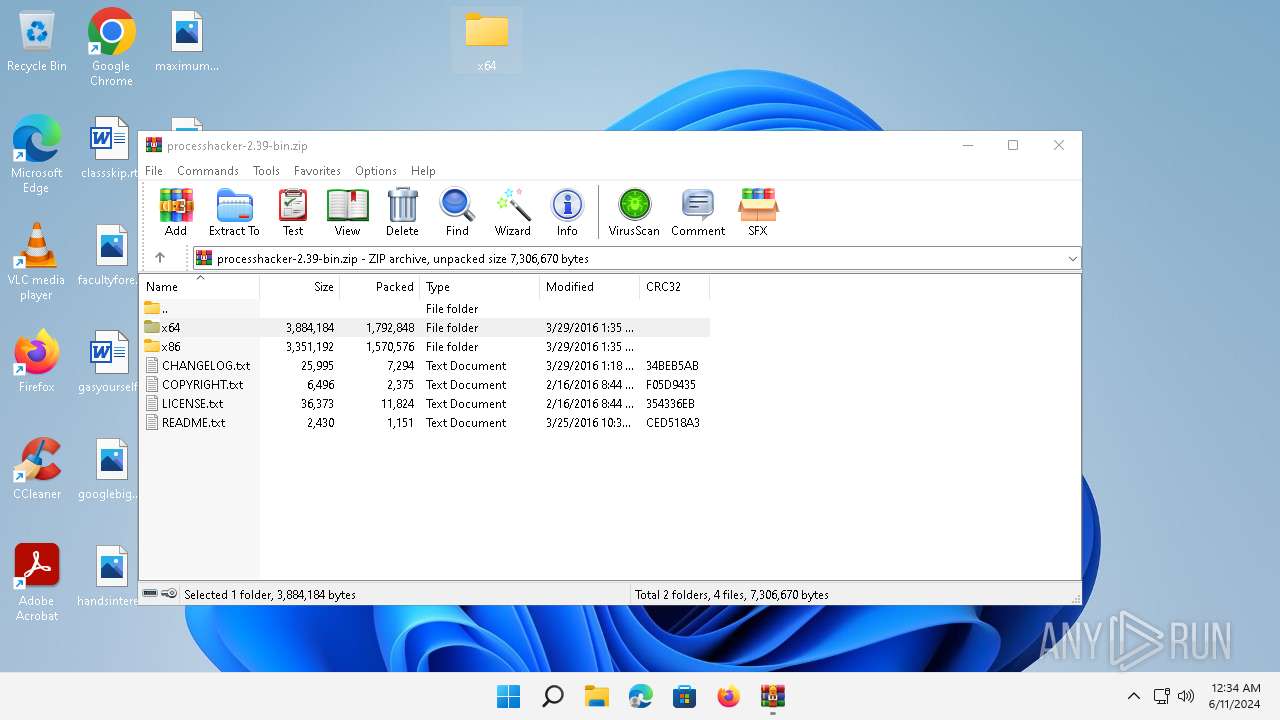The width and height of the screenshot is (1280, 720).
Task: Open the Commands menu
Action: click(208, 171)
